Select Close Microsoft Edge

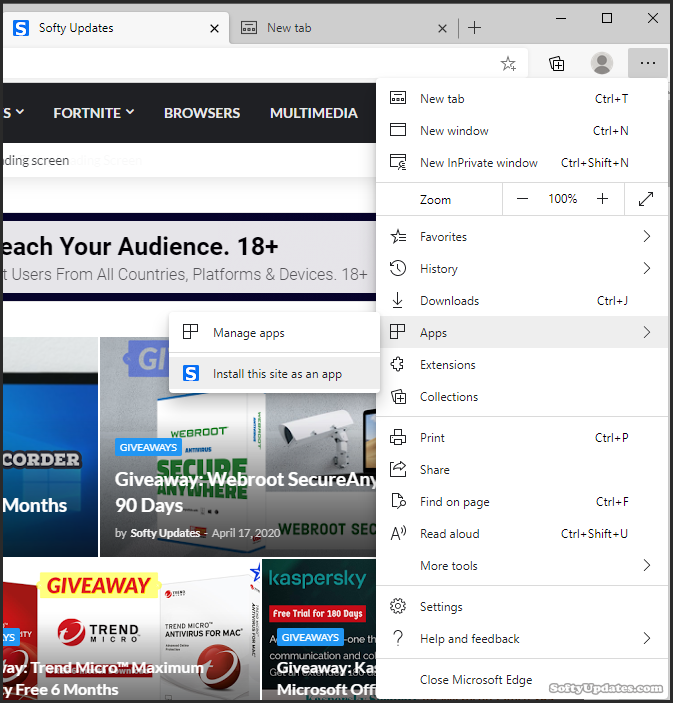click(522, 680)
